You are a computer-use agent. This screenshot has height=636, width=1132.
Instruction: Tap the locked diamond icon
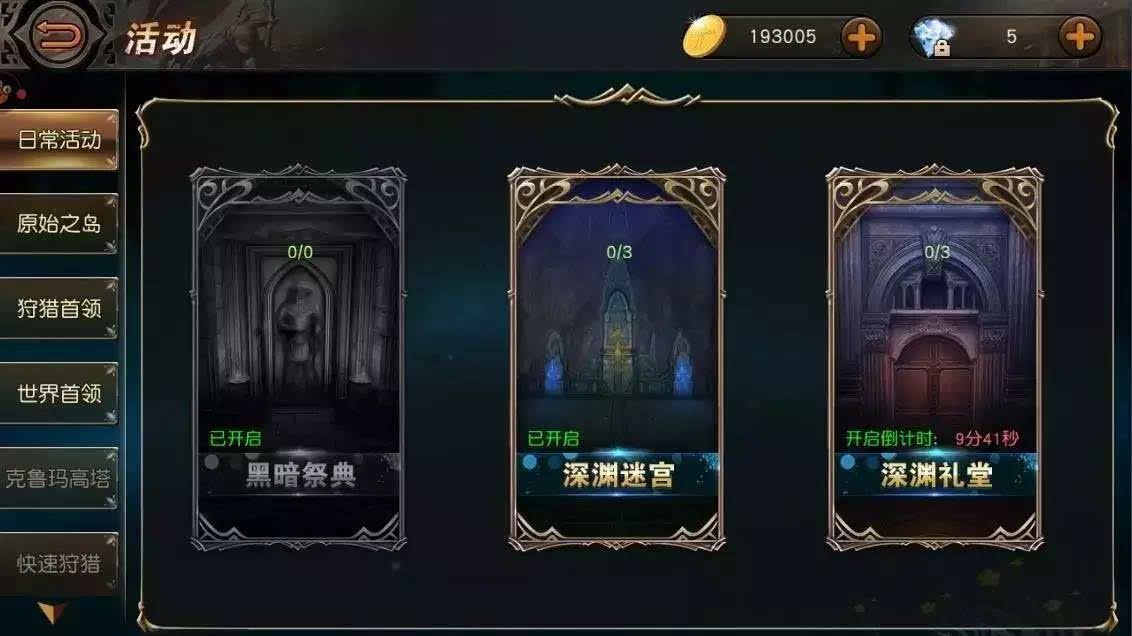pos(933,38)
